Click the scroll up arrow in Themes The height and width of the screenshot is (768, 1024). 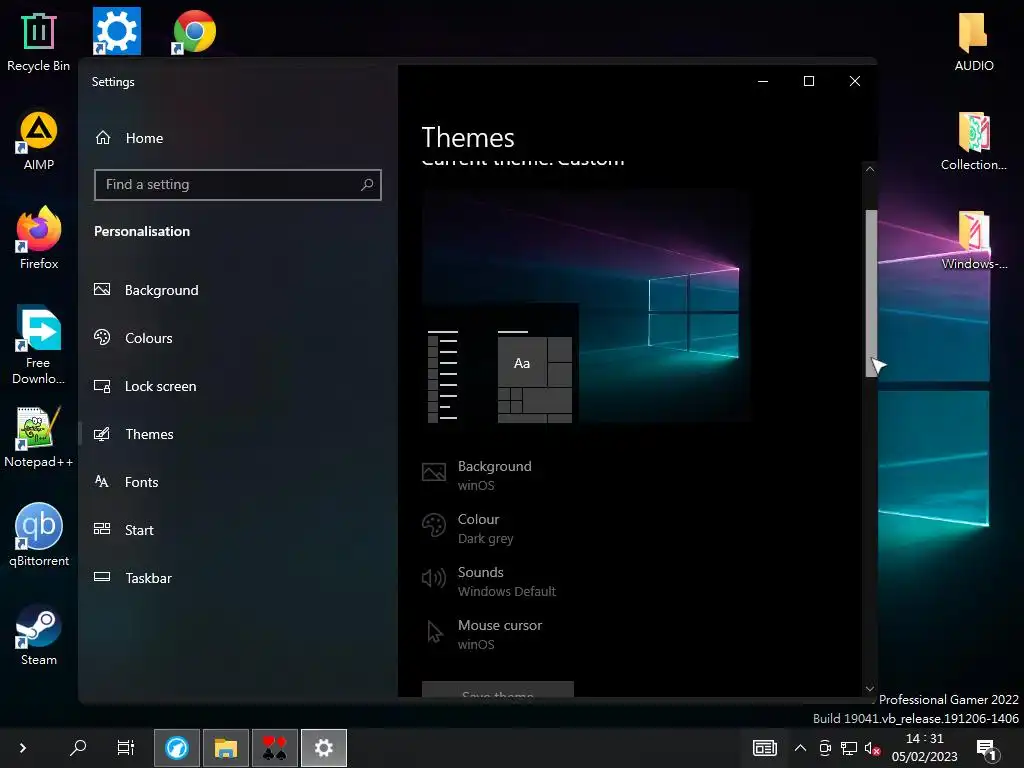pos(870,169)
